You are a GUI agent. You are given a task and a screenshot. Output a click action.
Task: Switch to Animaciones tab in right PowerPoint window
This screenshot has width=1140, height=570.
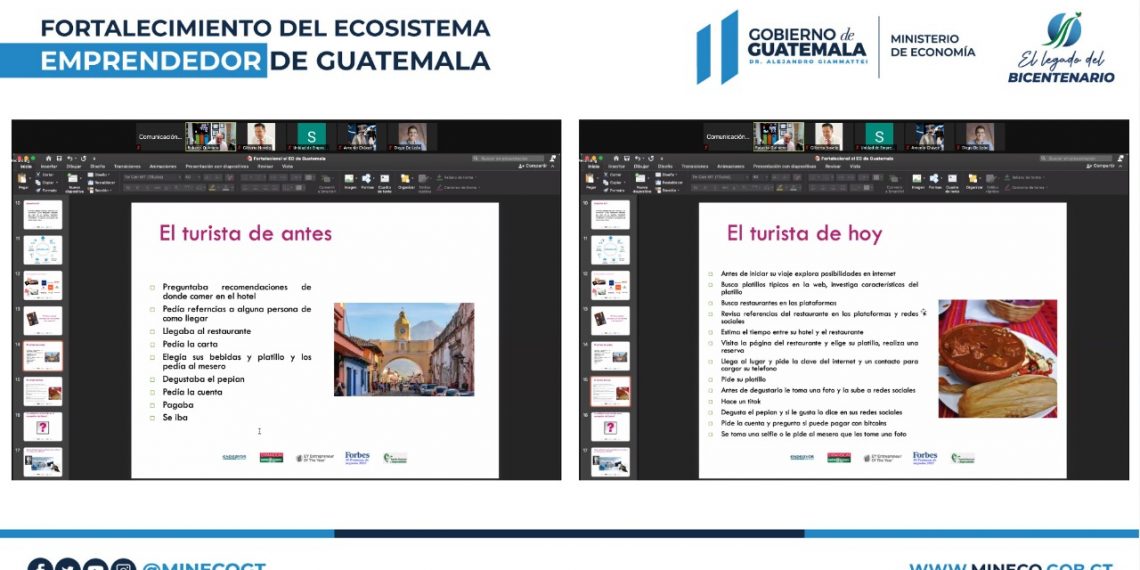pyautogui.click(x=730, y=166)
